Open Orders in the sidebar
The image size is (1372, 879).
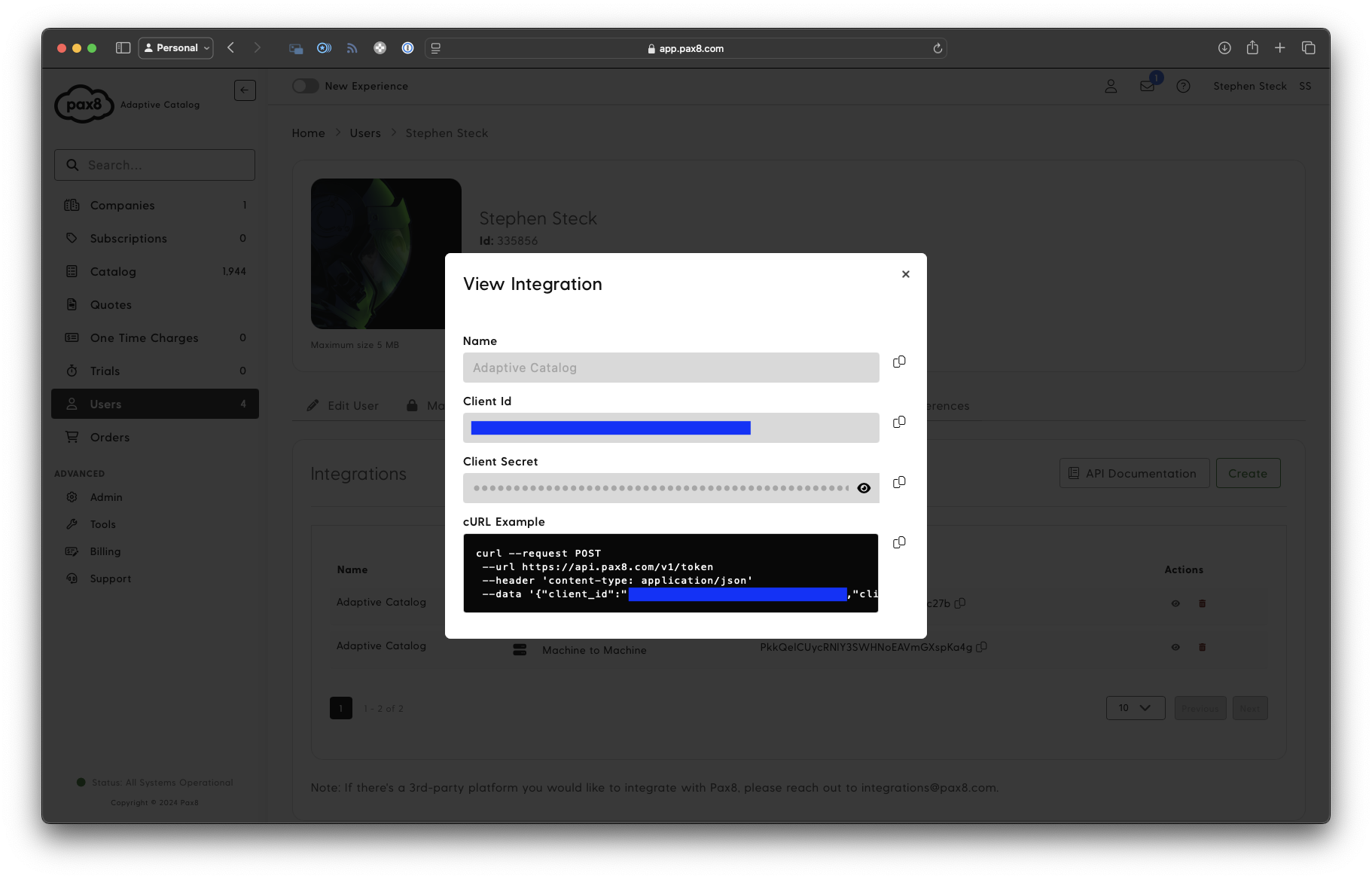click(155, 437)
